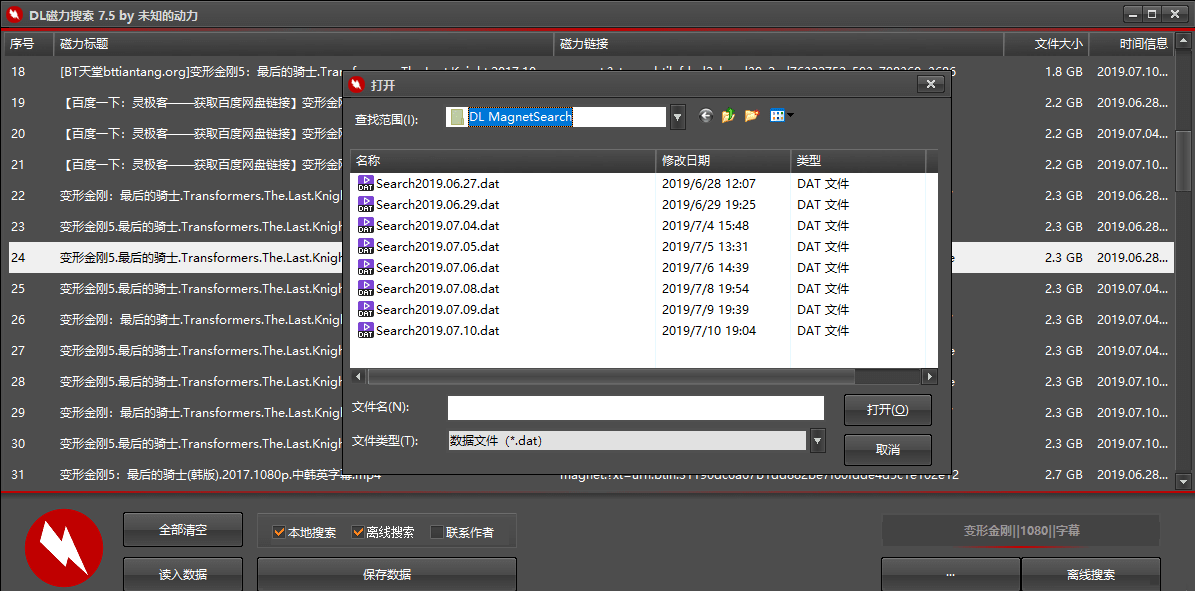The height and width of the screenshot is (591, 1195).
Task: Select result row number 22
Action: 18,195
